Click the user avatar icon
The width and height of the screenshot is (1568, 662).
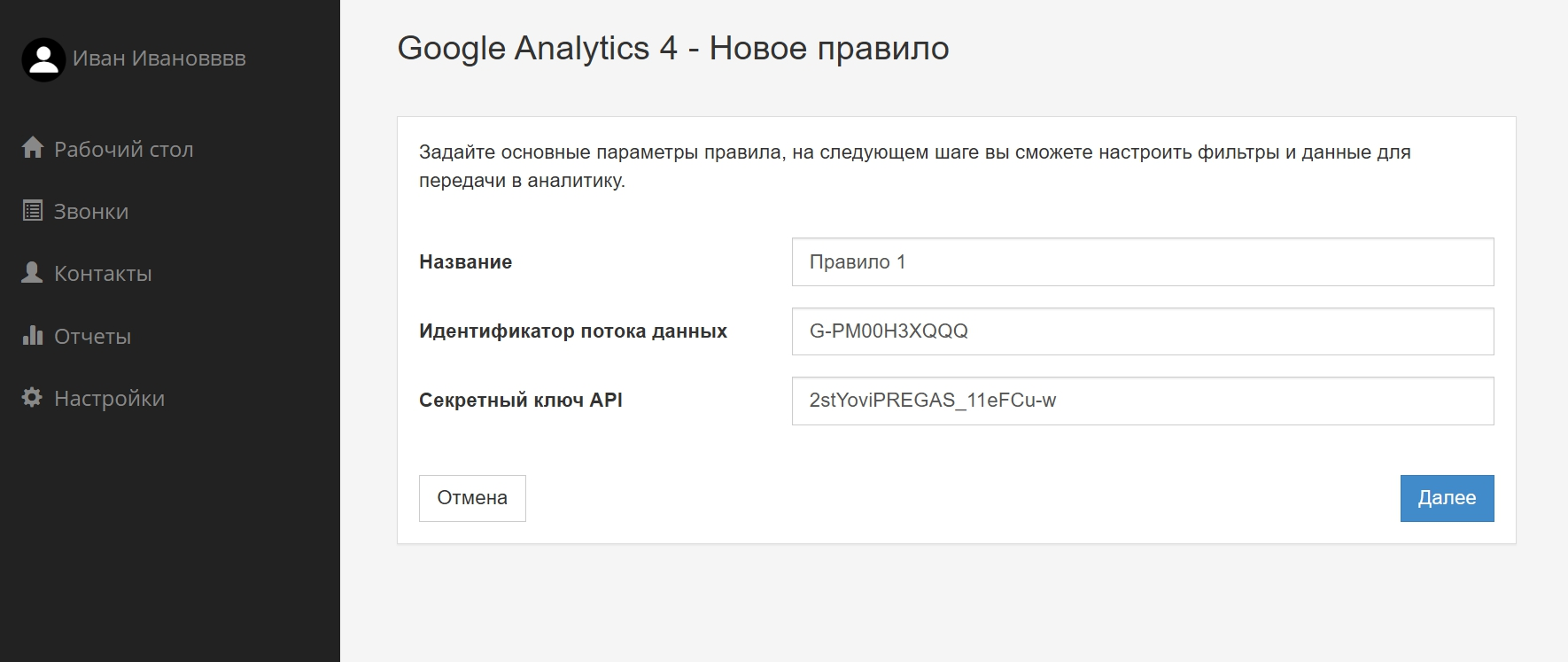pyautogui.click(x=43, y=59)
